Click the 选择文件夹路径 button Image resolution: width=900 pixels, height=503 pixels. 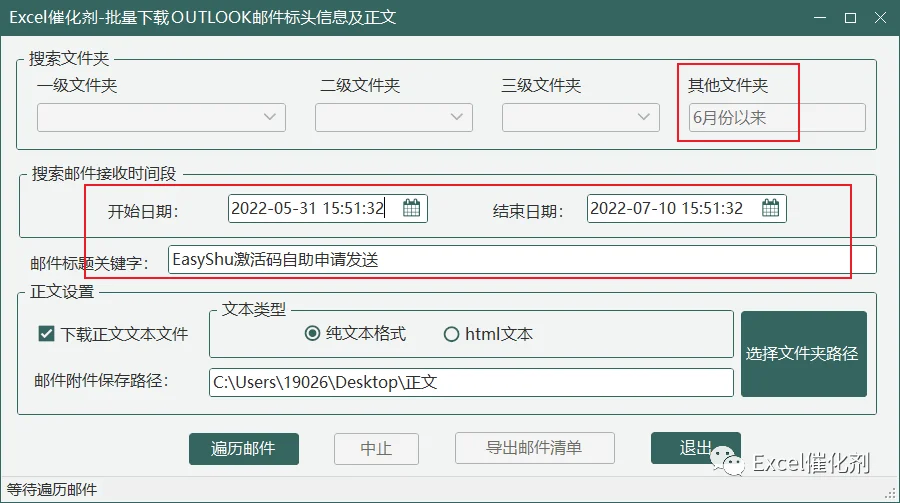pos(804,354)
